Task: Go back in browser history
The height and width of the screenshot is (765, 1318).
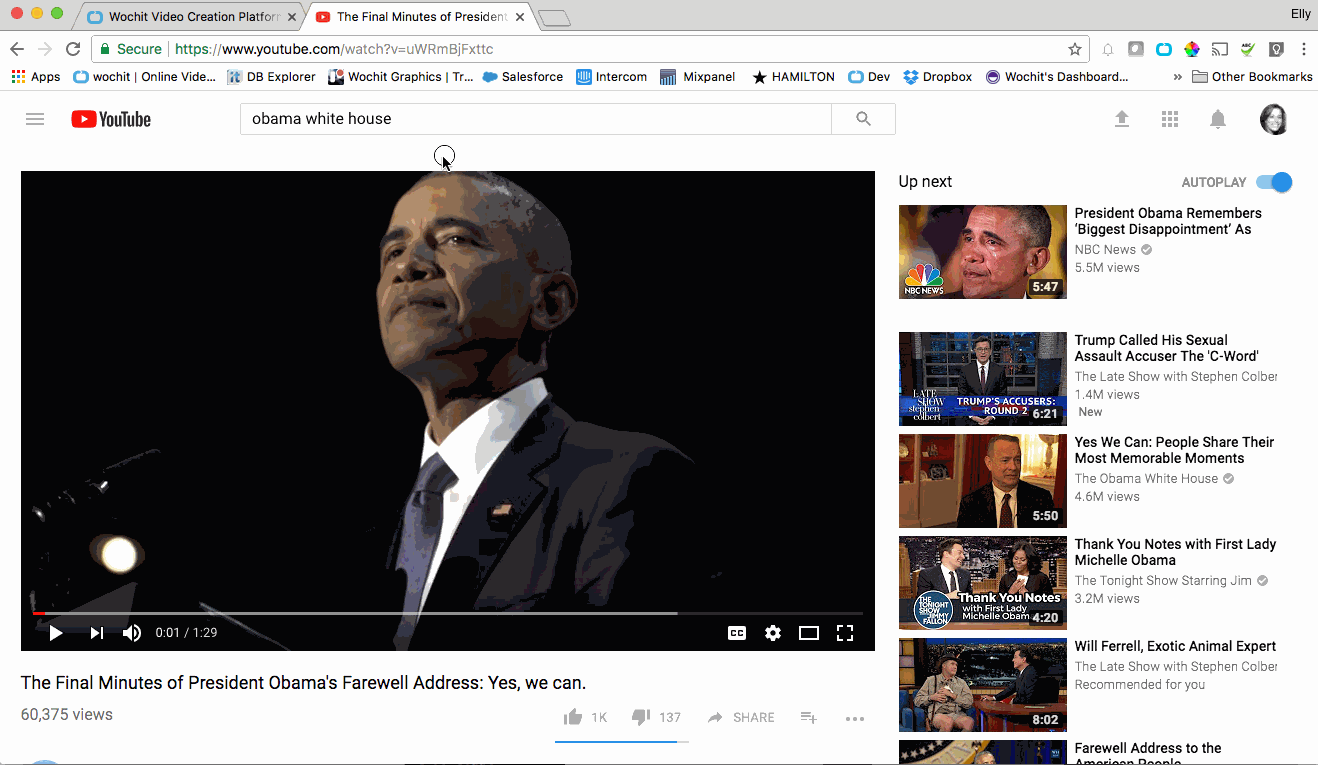Action: tap(17, 49)
